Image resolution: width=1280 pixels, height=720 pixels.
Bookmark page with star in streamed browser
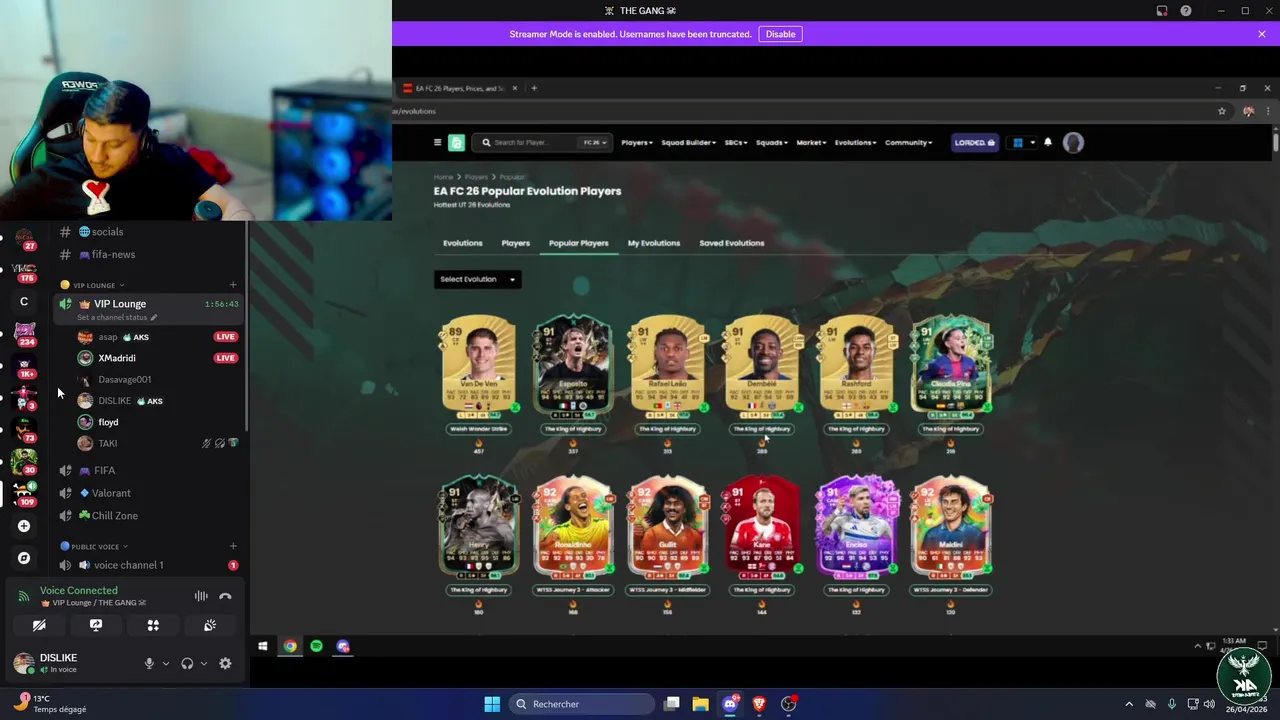1222,111
